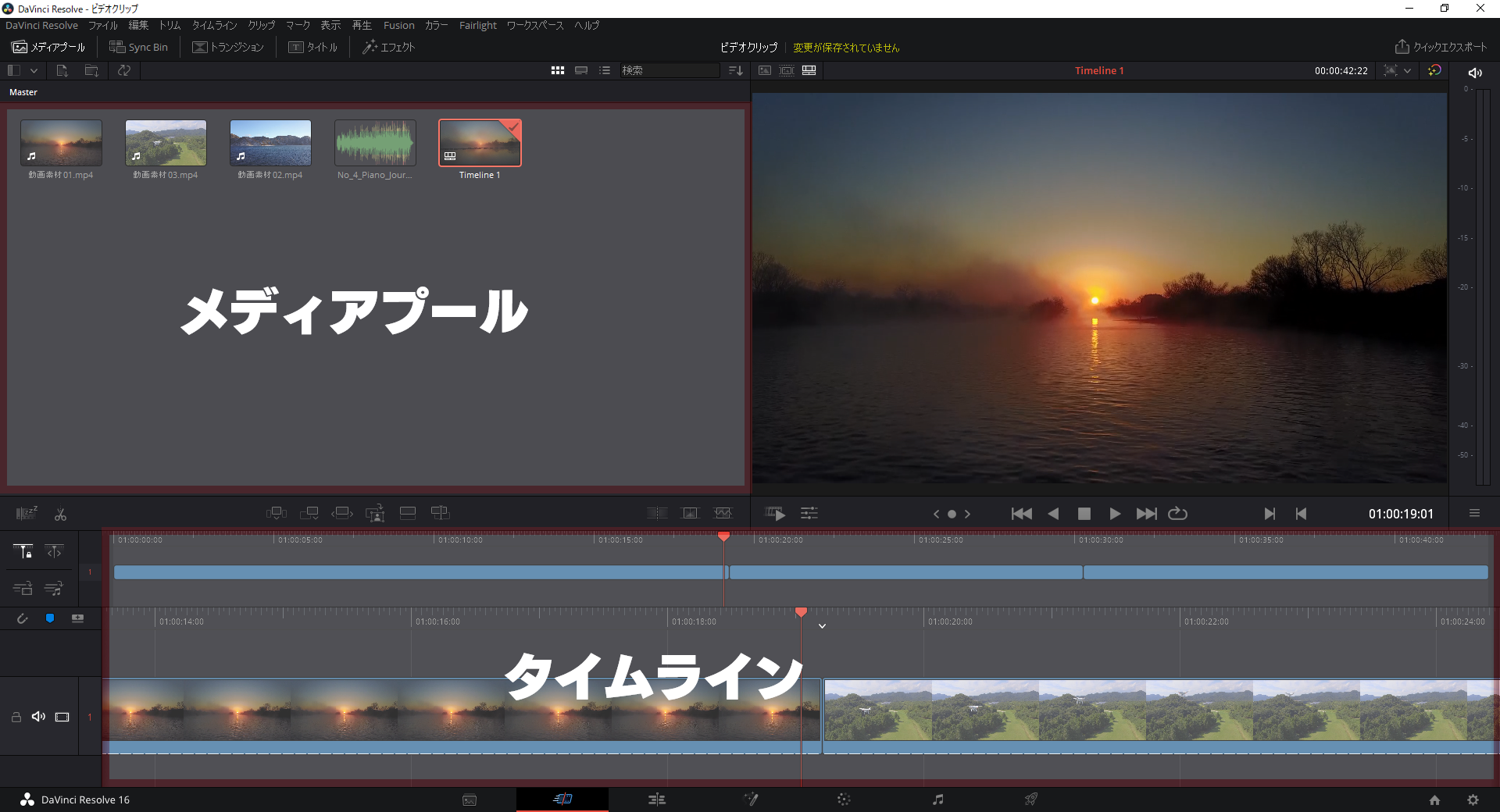Click the Source Overwrite edit icon
This screenshot has width=1500, height=812.
441,513
